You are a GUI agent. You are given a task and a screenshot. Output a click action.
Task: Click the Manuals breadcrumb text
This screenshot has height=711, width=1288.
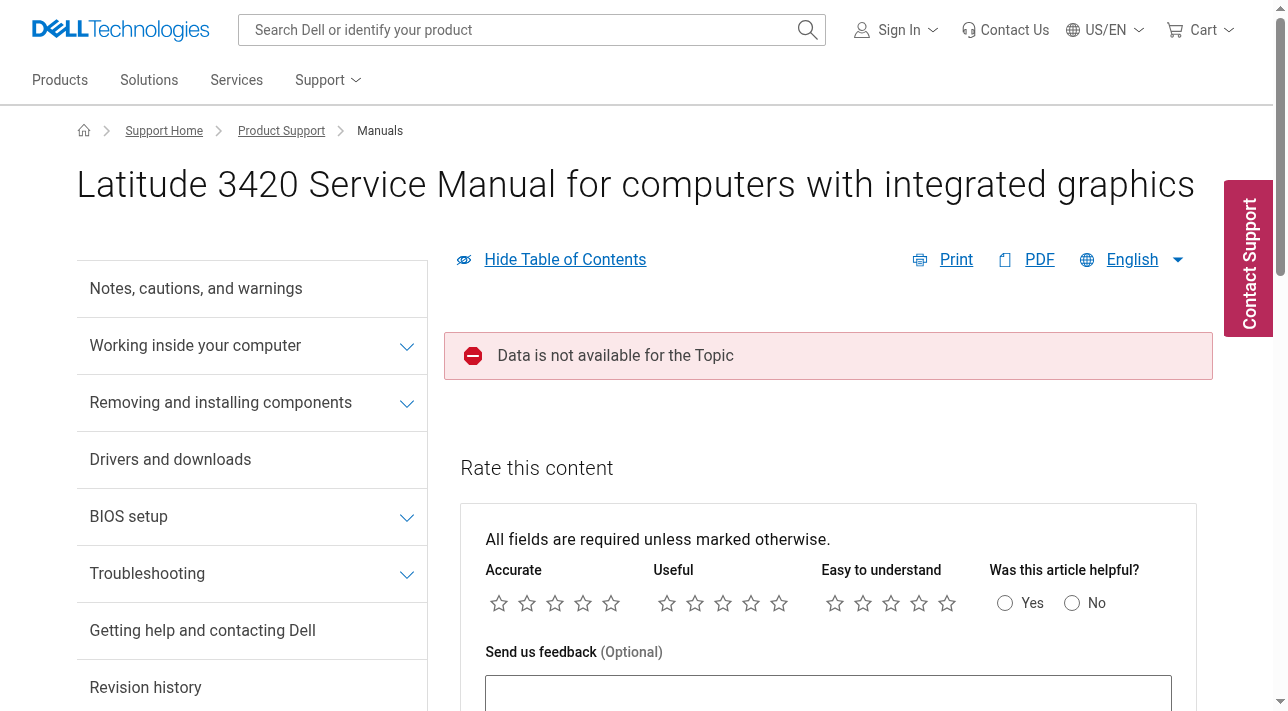click(380, 131)
